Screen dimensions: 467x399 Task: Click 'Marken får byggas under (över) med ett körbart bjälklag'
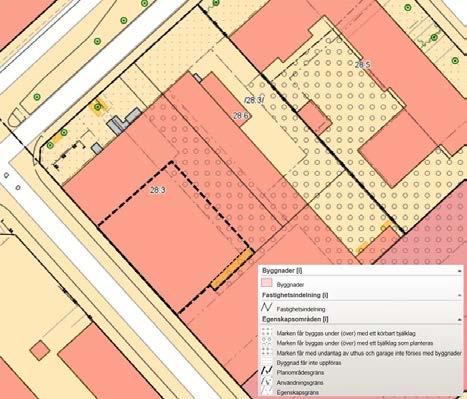click(x=346, y=333)
